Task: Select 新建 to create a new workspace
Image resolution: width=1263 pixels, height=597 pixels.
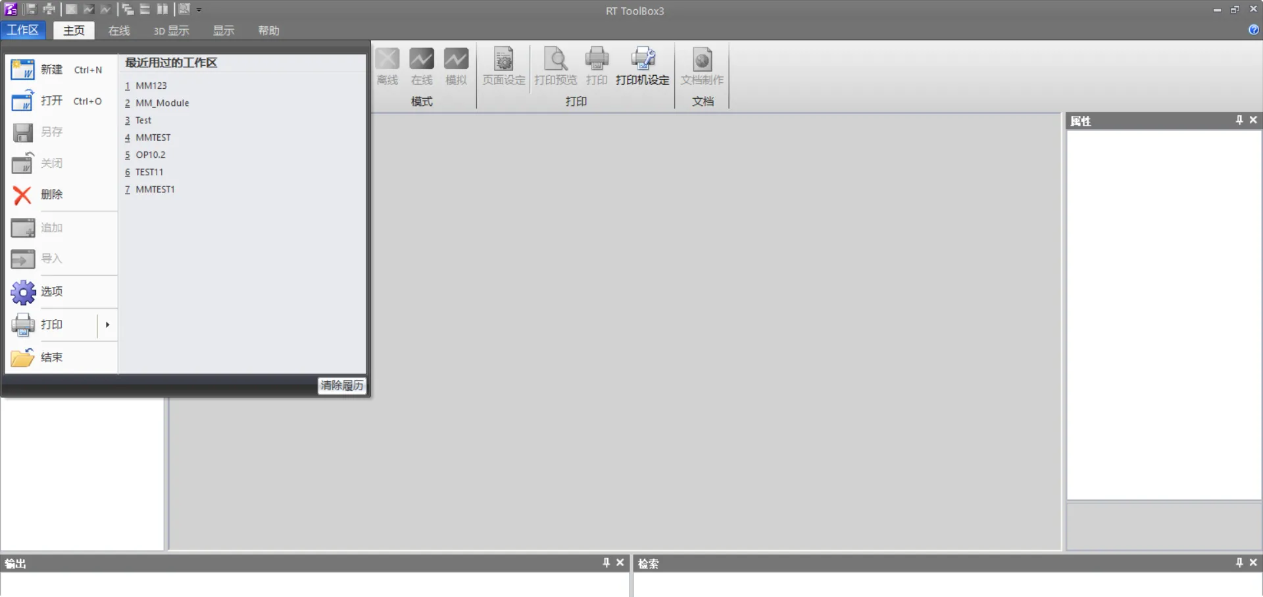Action: coord(61,70)
